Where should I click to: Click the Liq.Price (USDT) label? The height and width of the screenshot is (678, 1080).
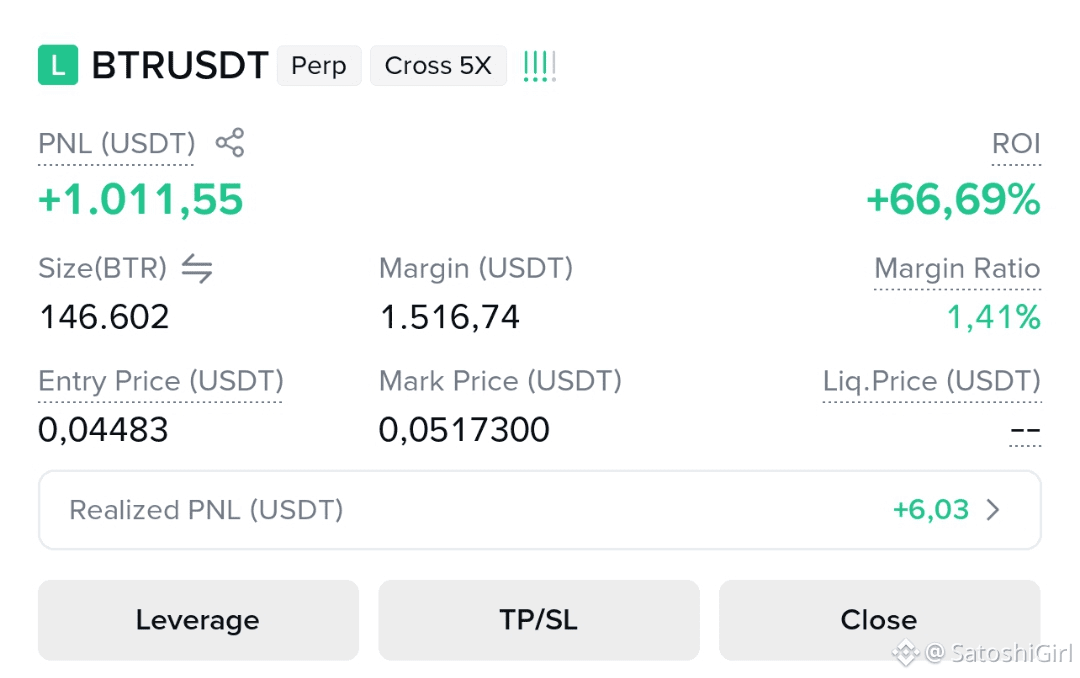[932, 381]
